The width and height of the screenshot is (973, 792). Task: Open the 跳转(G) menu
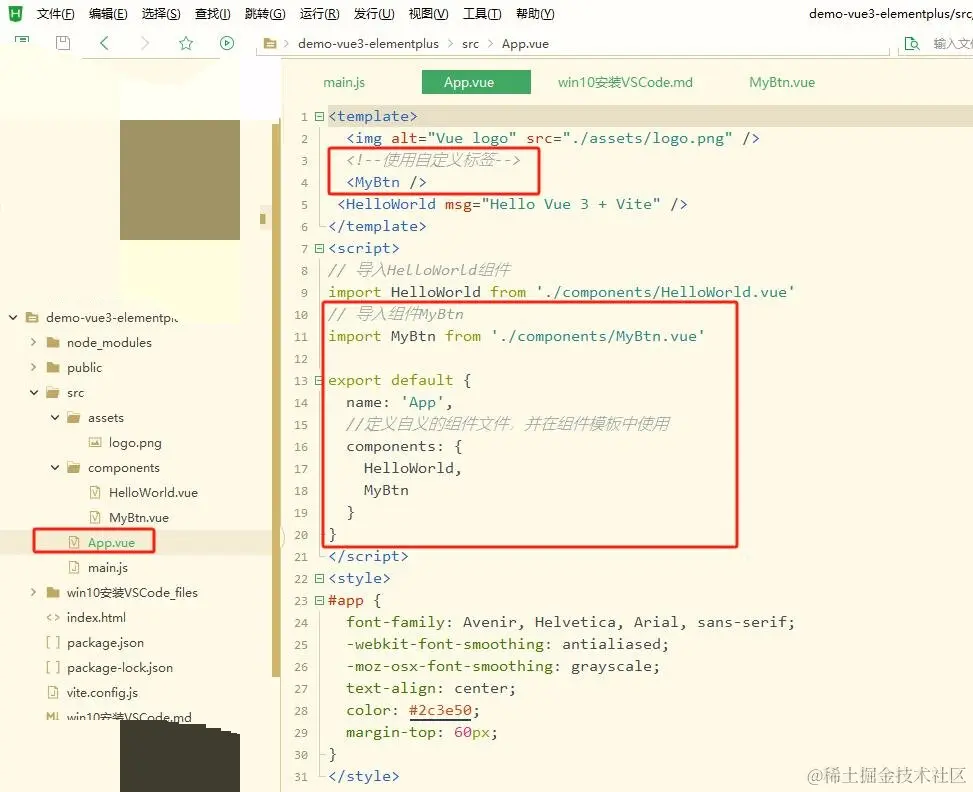click(x=265, y=14)
